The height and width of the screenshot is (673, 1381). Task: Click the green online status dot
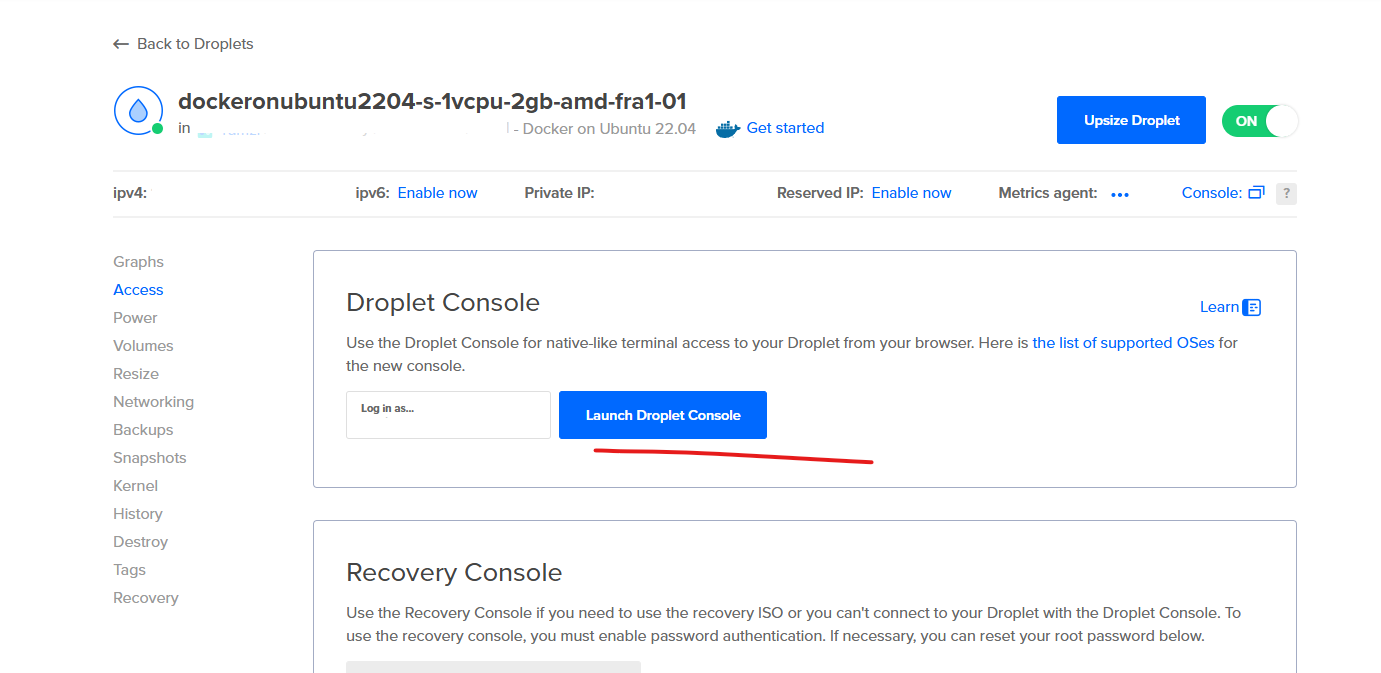pyautogui.click(x=157, y=130)
